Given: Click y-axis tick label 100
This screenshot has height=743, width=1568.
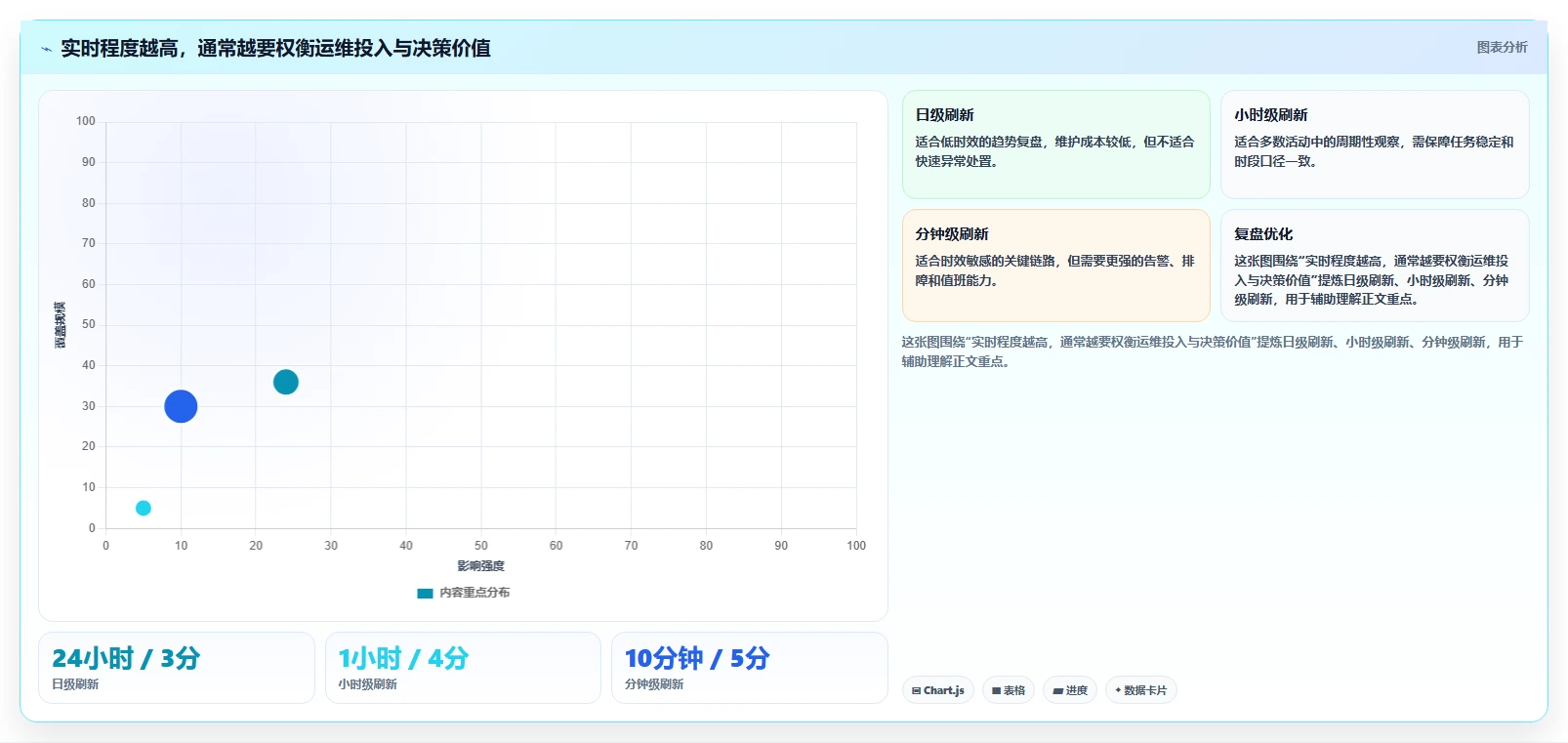Looking at the screenshot, I should [x=86, y=121].
